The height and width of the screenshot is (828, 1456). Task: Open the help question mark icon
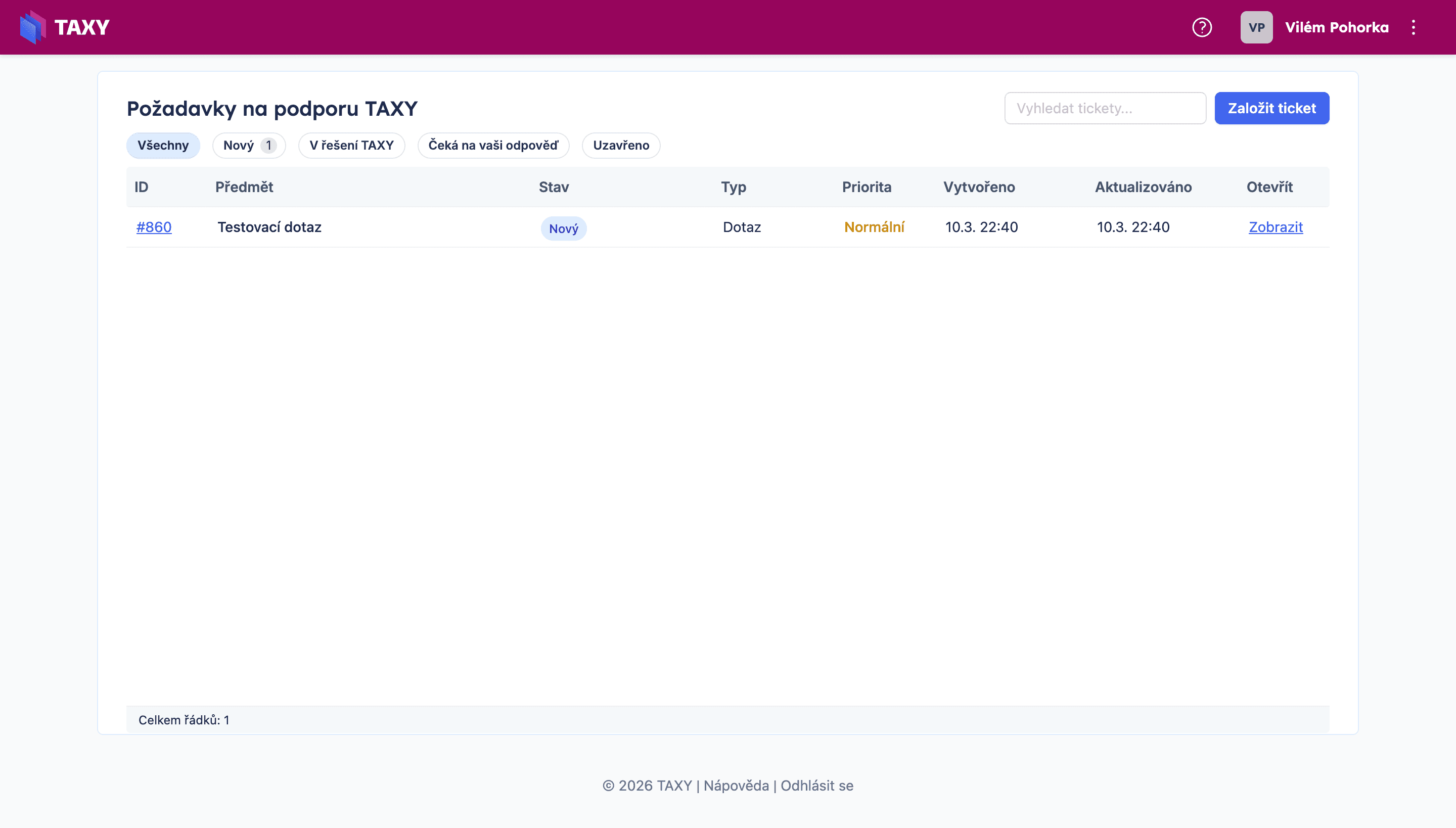[x=1202, y=27]
